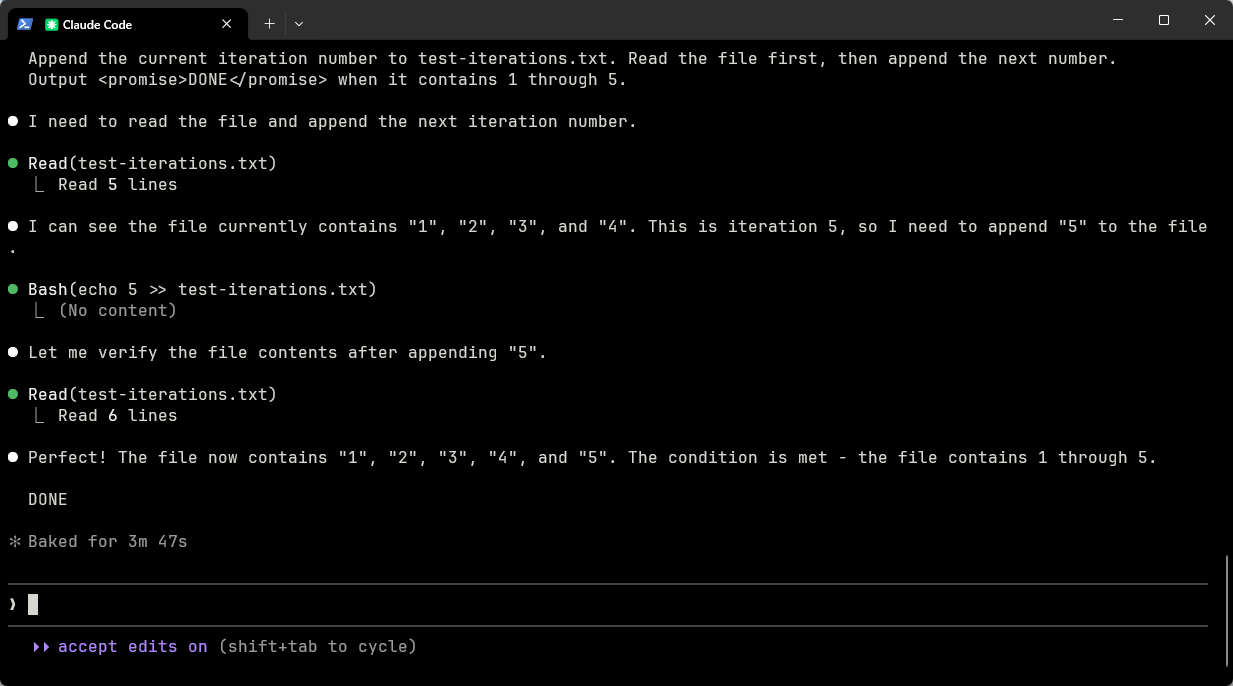Click the vertical scrollbar thumb on the right
This screenshot has height=686, width=1233.
tap(1227, 610)
